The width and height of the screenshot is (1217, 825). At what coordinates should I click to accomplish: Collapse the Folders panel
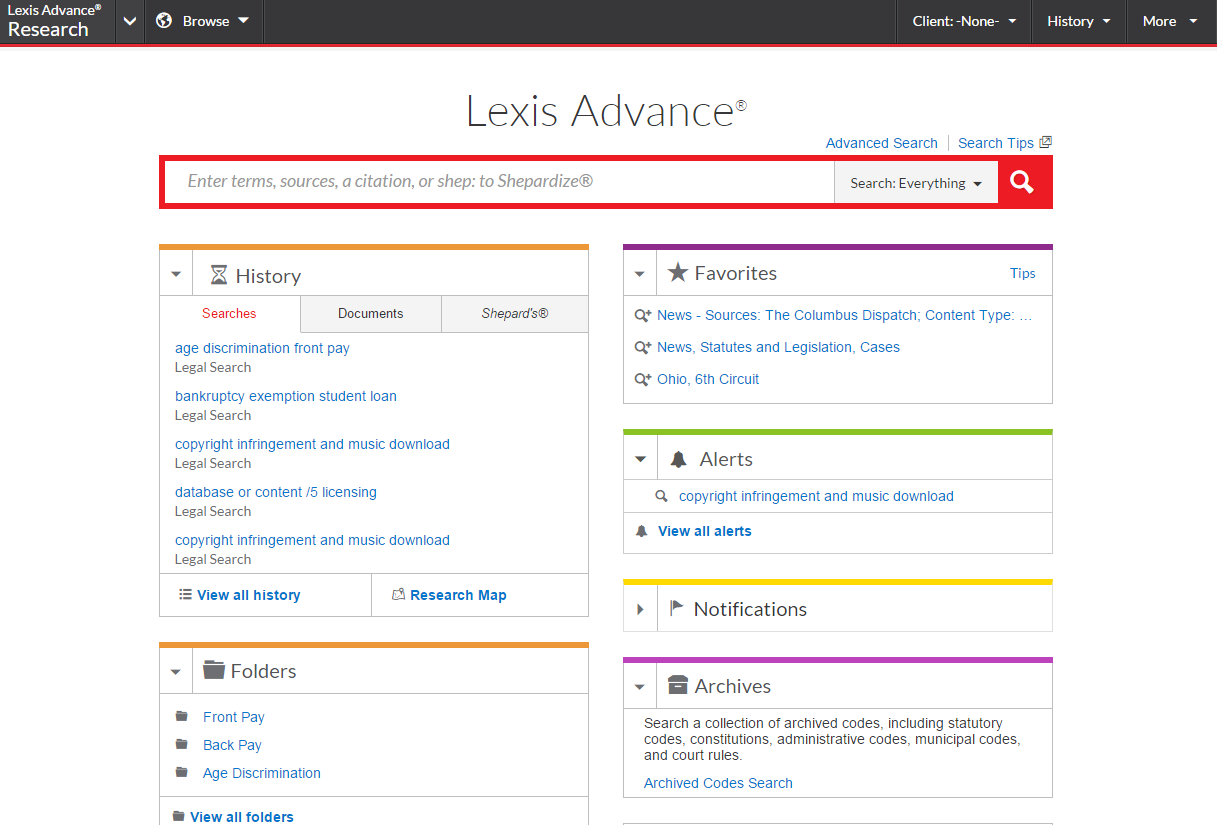[x=176, y=671]
